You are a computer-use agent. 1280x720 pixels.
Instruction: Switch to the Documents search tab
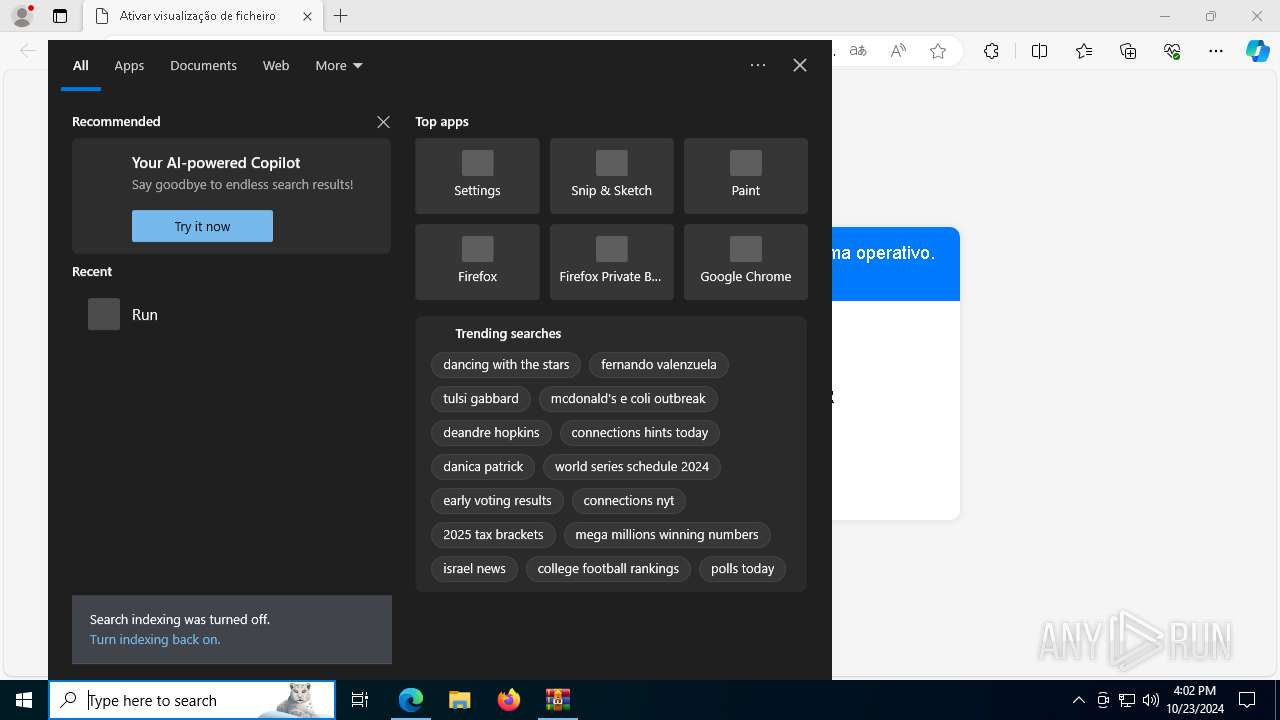point(203,66)
